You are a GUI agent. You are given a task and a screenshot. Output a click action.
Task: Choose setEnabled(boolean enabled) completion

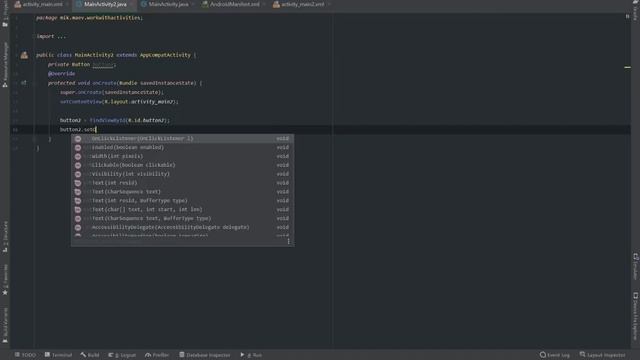182,147
